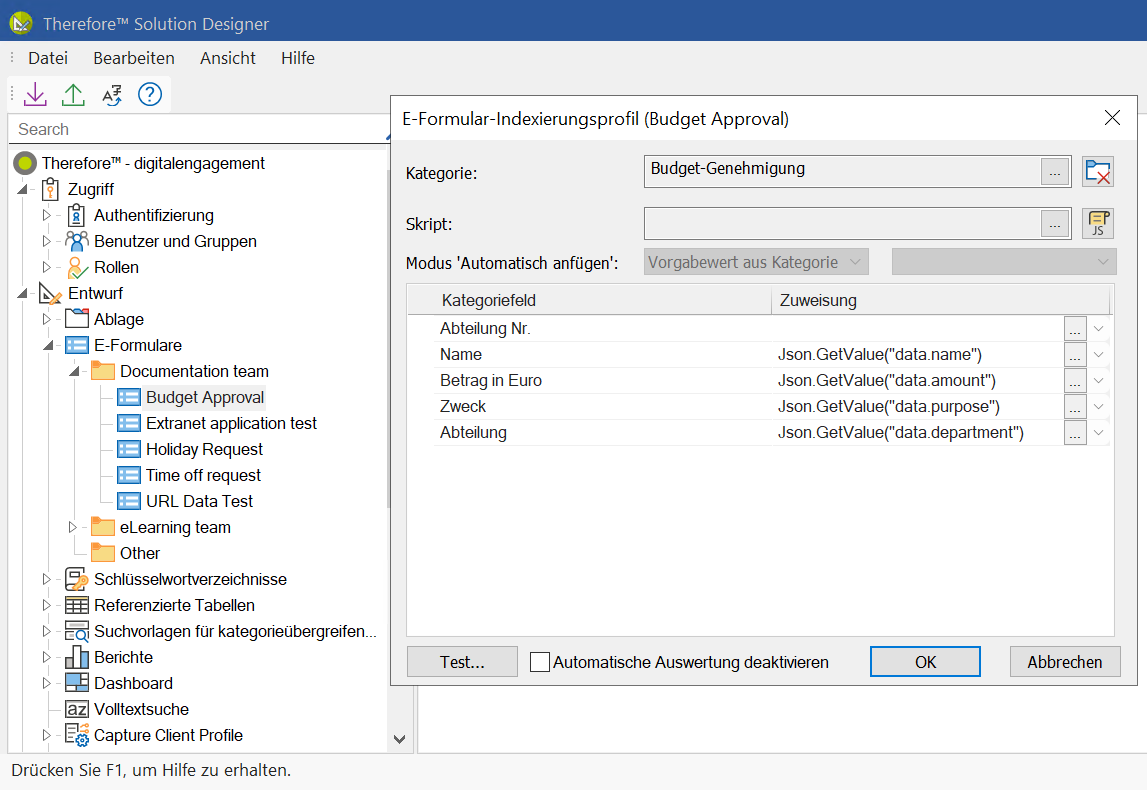Screen dimensions: 1147x790
Task: Open help via the question mark icon
Action: pyautogui.click(x=150, y=94)
